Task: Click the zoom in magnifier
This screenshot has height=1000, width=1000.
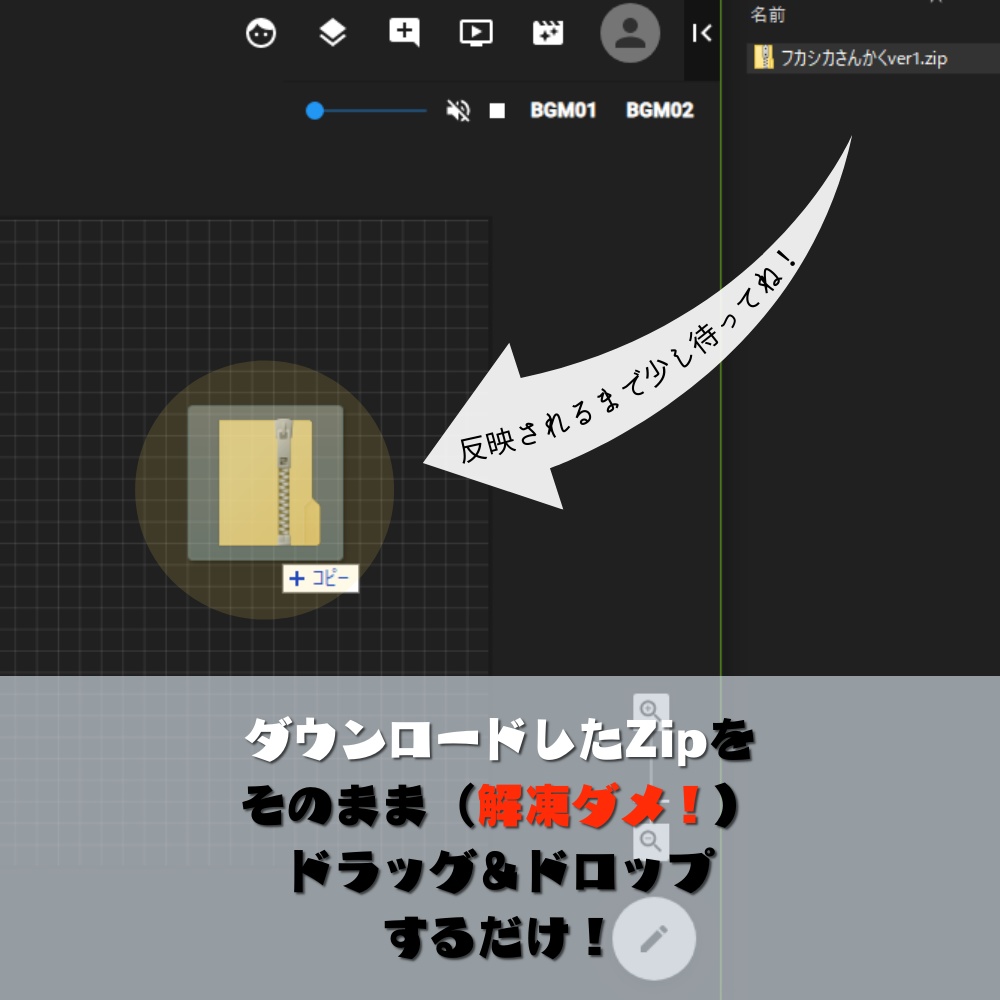Action: pyautogui.click(x=651, y=710)
